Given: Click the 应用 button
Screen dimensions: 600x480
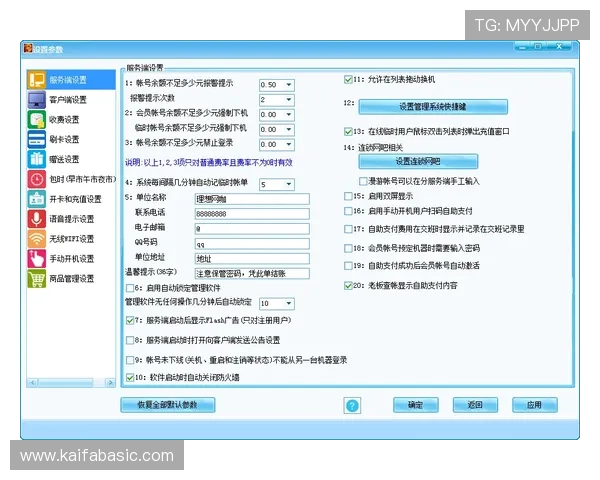Looking at the screenshot, I should point(535,405).
